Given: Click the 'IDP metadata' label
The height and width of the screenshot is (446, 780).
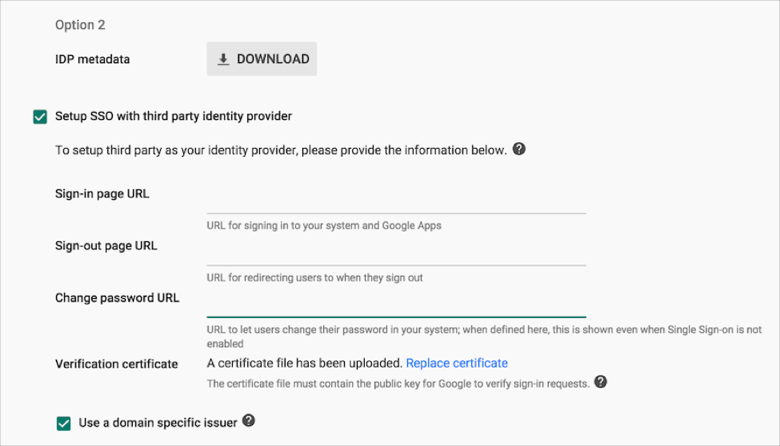Looking at the screenshot, I should point(92,59).
